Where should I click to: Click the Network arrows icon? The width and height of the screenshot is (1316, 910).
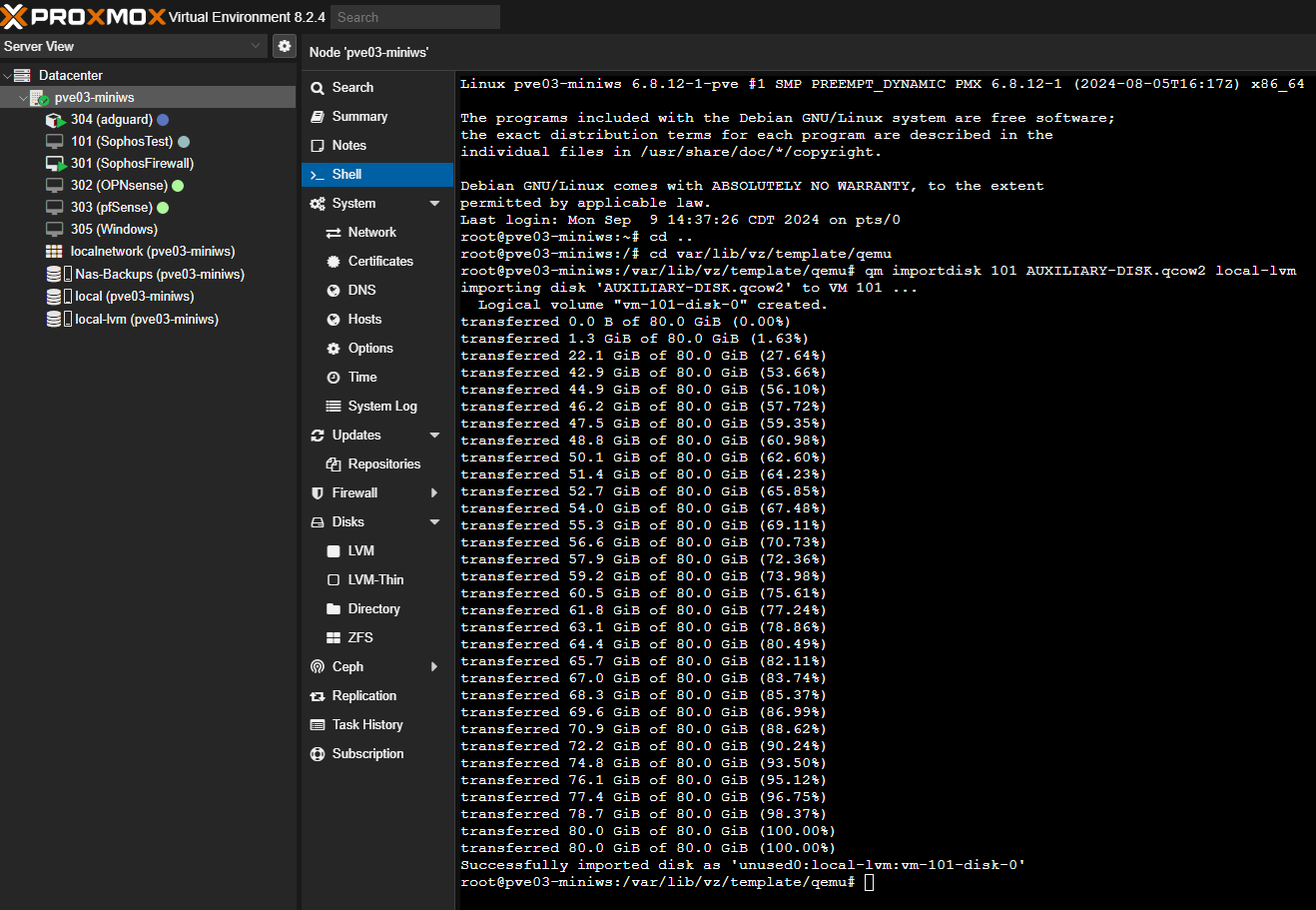333,233
